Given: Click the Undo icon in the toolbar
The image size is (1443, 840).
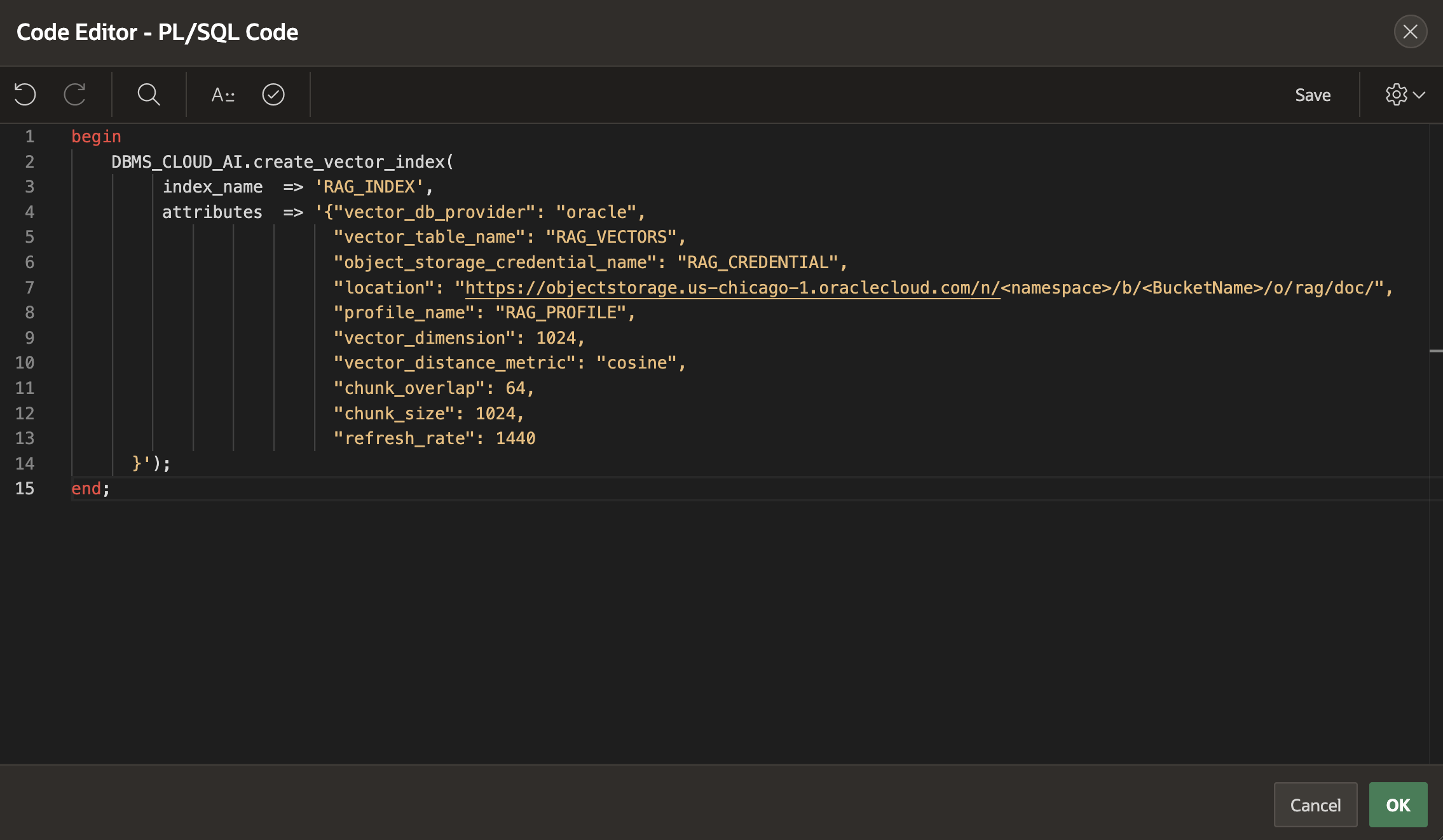Looking at the screenshot, I should click(x=25, y=95).
